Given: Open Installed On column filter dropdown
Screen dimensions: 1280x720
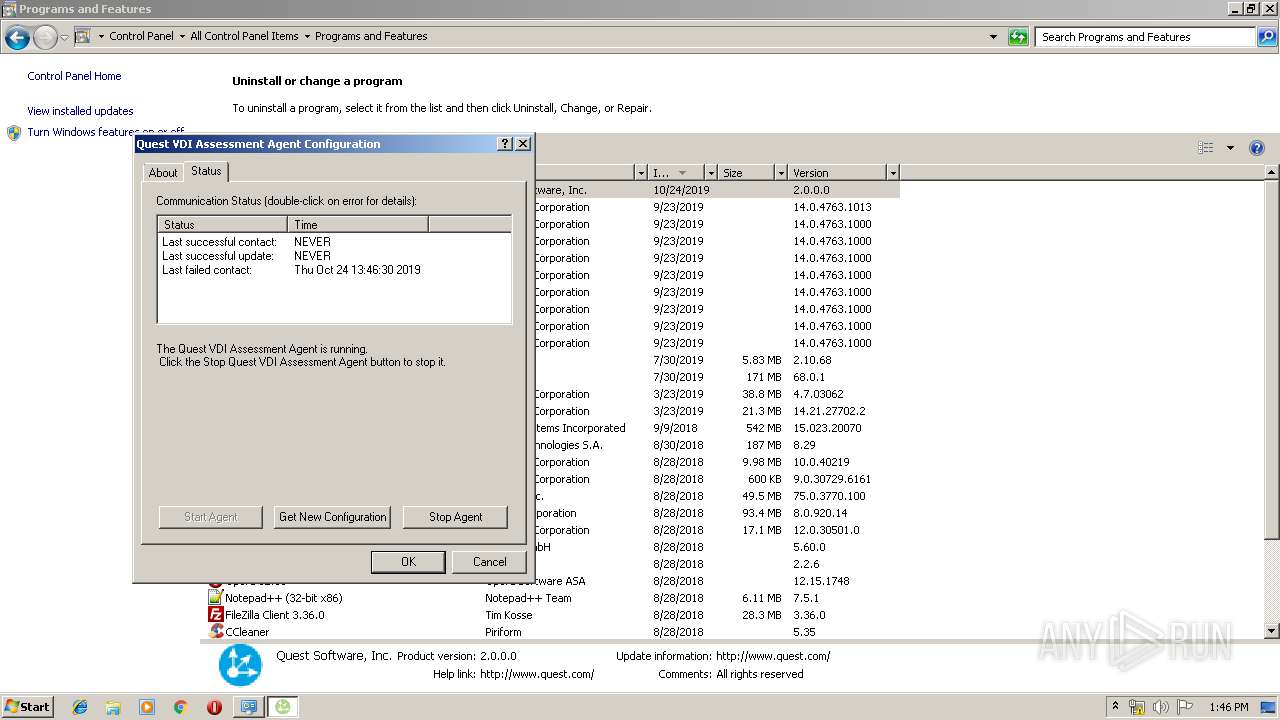Looking at the screenshot, I should [711, 173].
